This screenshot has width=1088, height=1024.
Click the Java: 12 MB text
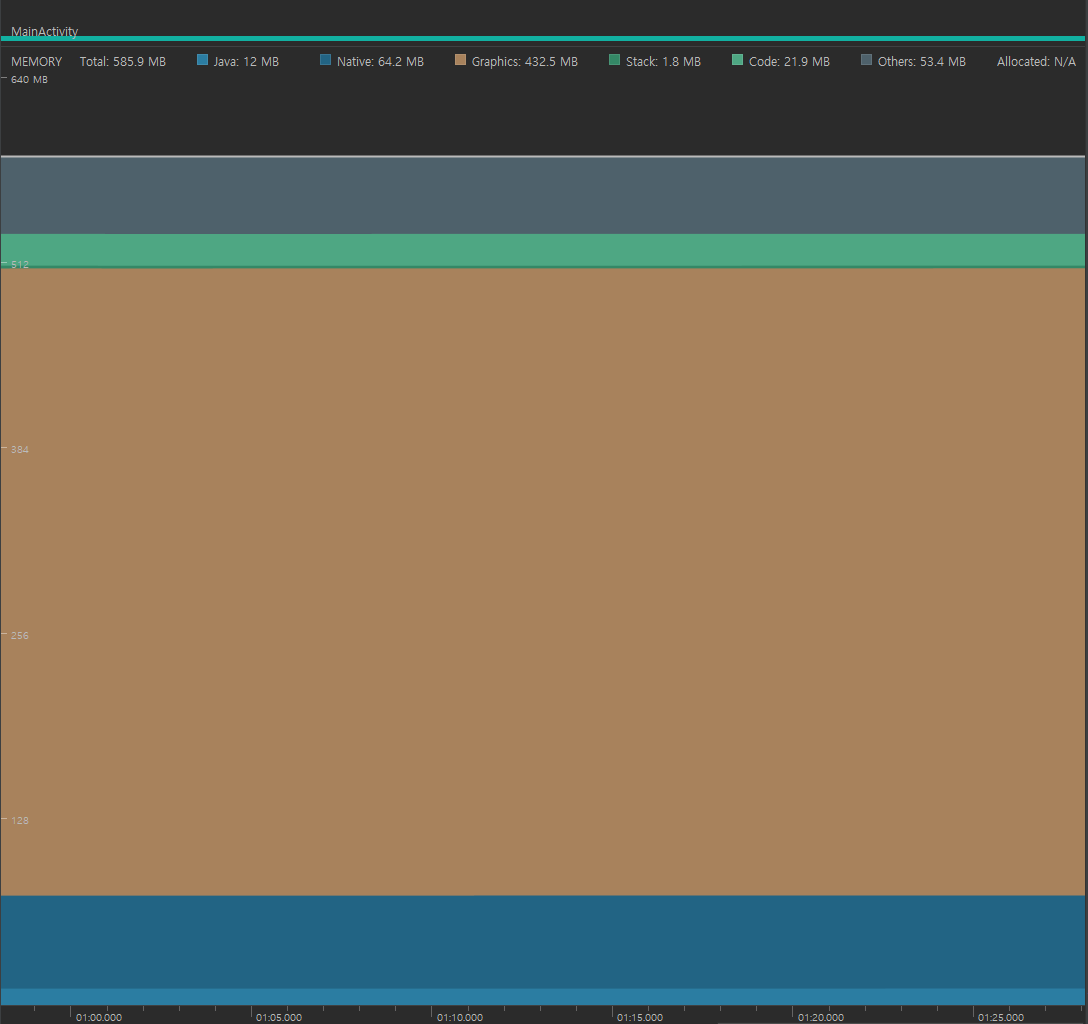(246, 62)
